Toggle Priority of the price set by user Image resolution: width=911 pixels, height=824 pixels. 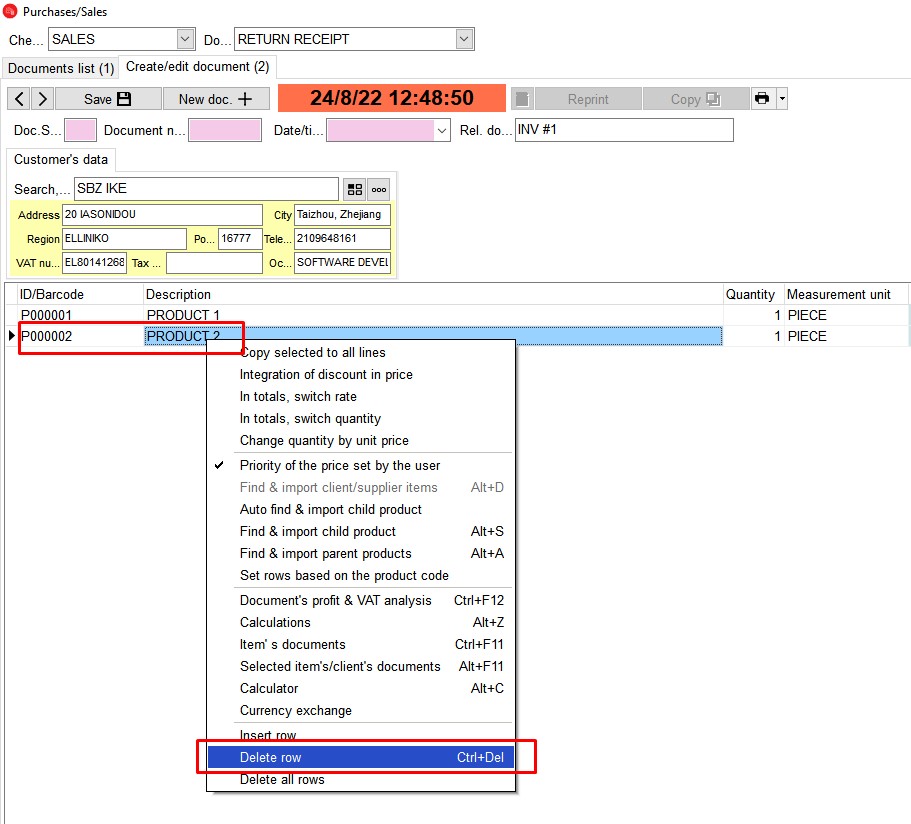click(361, 466)
